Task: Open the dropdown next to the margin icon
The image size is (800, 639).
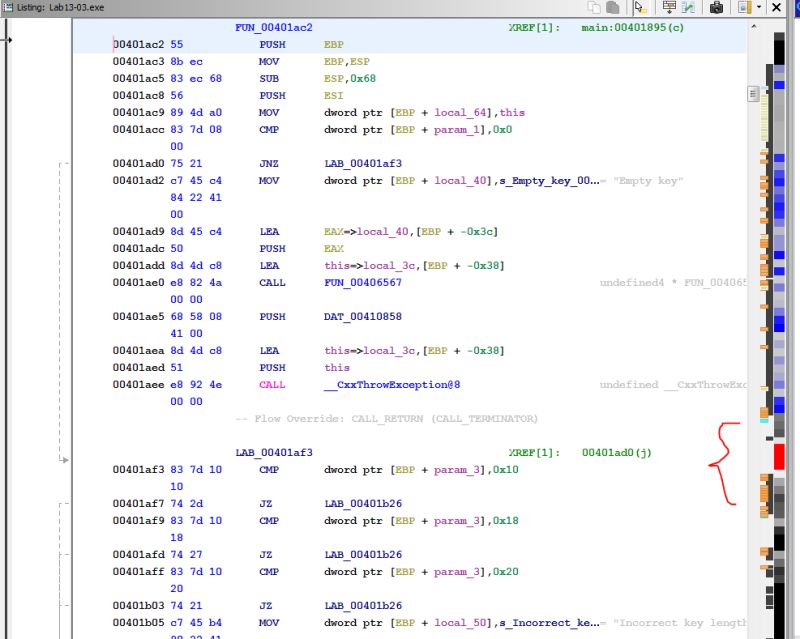Action: pyautogui.click(x=758, y=8)
